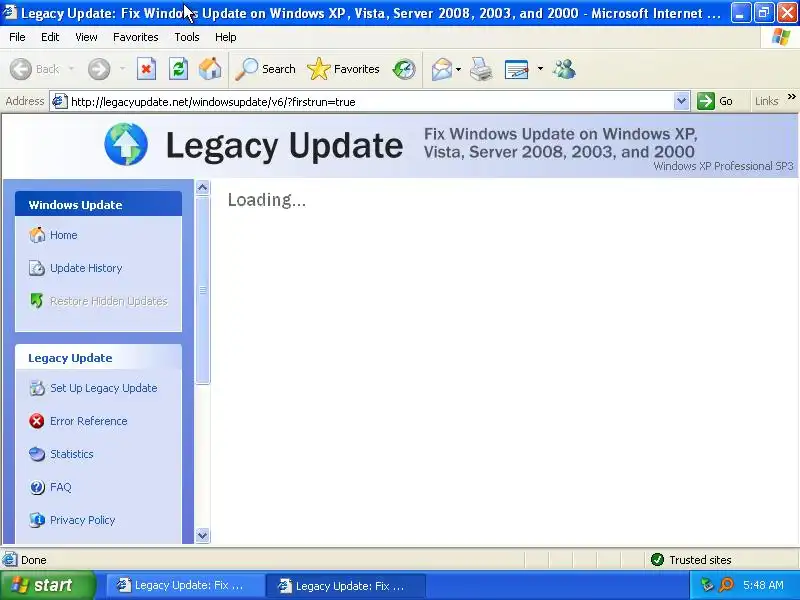Click the green network tray icon
This screenshot has height=600, width=800.
tap(707, 585)
